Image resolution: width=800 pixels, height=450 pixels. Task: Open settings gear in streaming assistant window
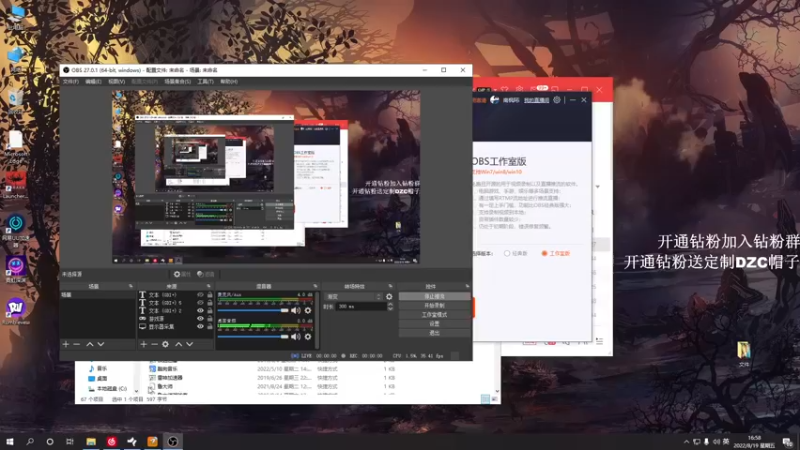click(557, 100)
